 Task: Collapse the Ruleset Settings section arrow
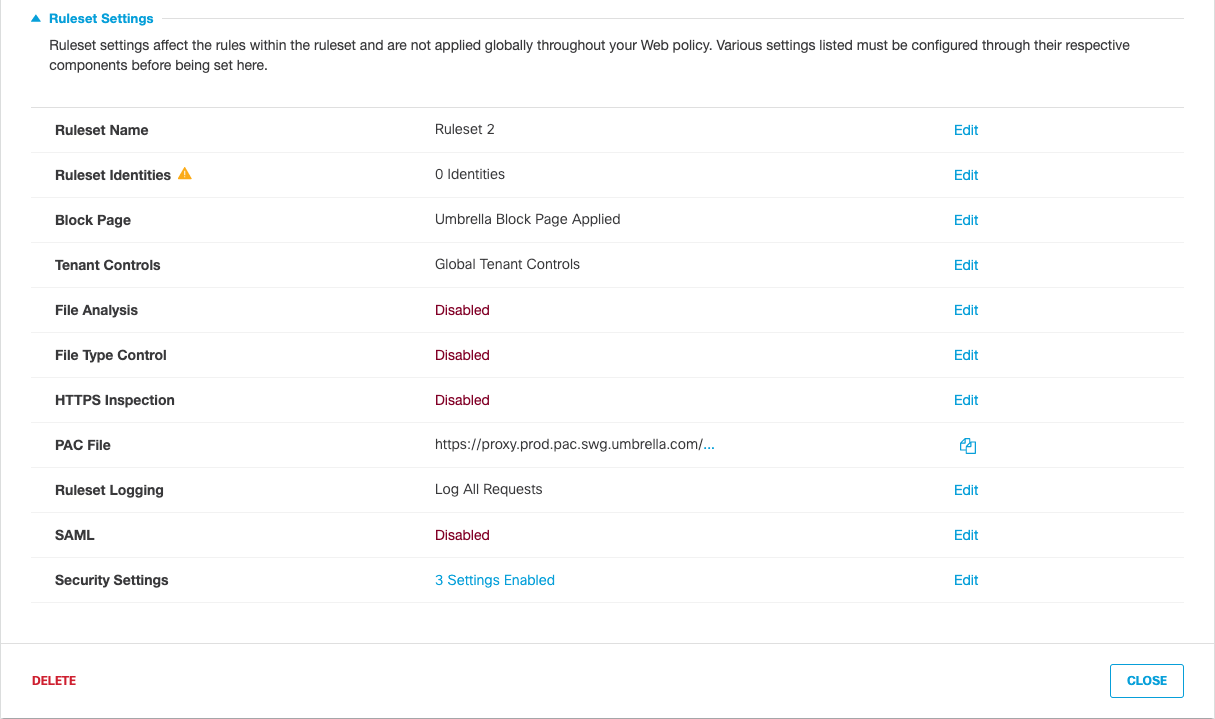(36, 18)
